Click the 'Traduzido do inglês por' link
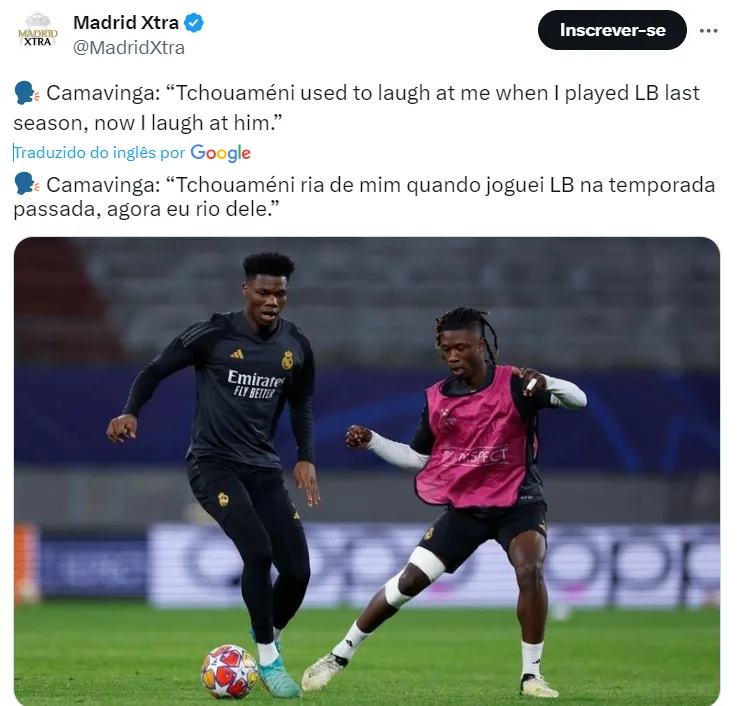This screenshot has height=706, width=741. (99, 153)
